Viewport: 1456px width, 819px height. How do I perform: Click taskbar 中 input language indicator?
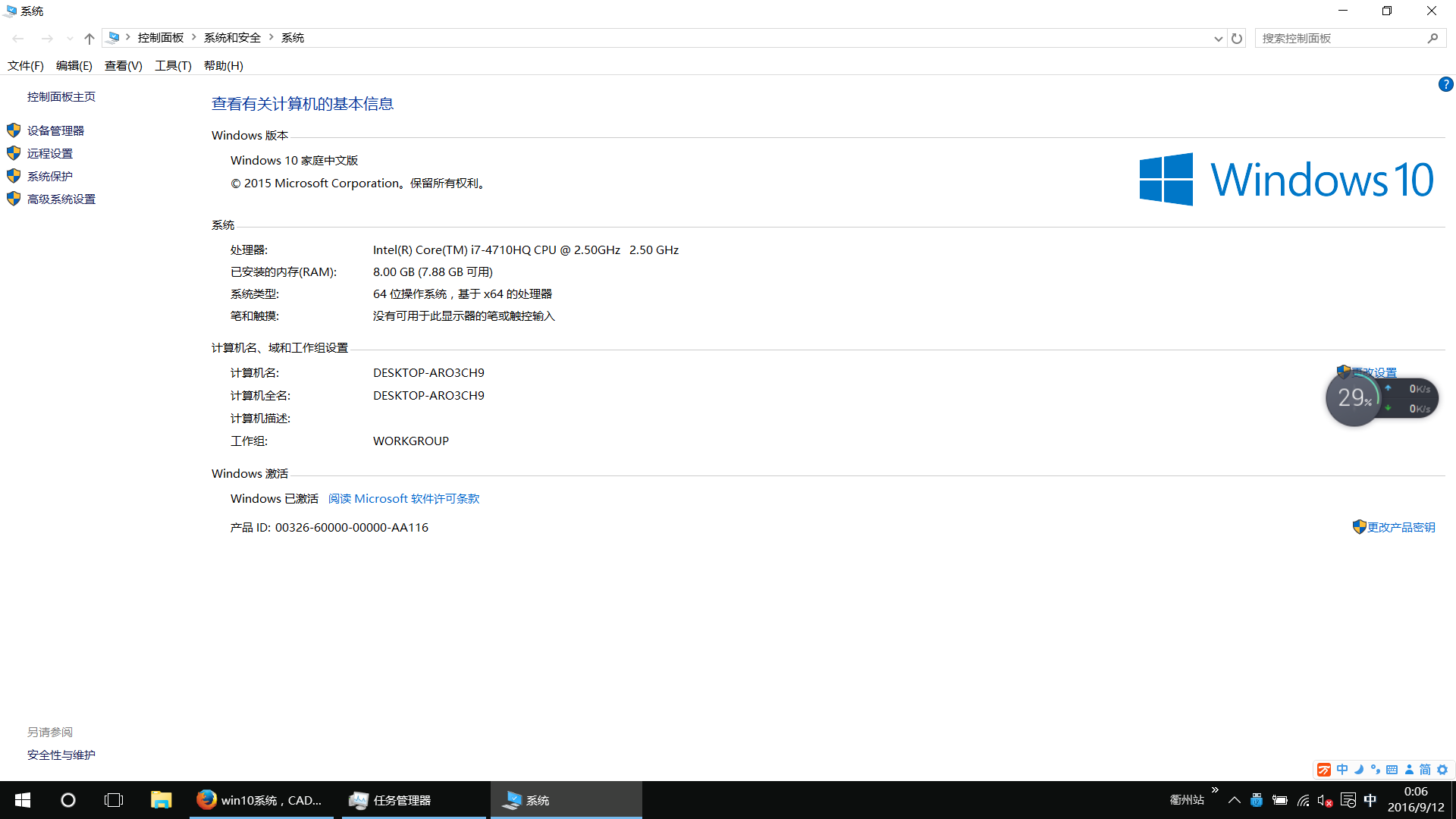[x=1370, y=800]
